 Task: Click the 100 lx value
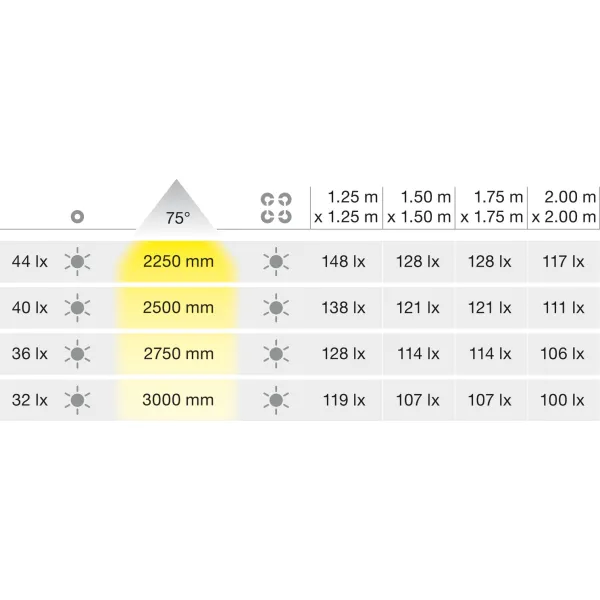pyautogui.click(x=562, y=400)
